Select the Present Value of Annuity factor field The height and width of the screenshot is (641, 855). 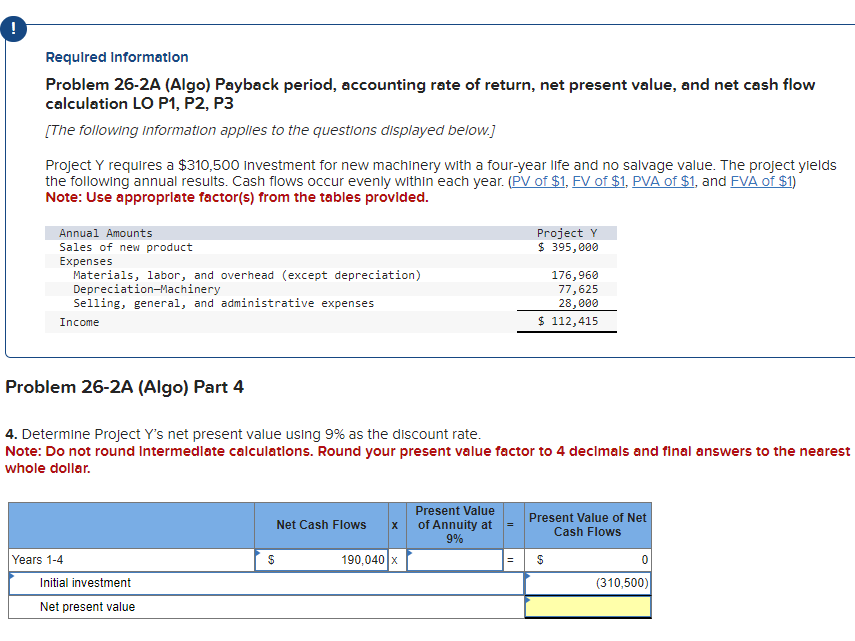(x=455, y=560)
